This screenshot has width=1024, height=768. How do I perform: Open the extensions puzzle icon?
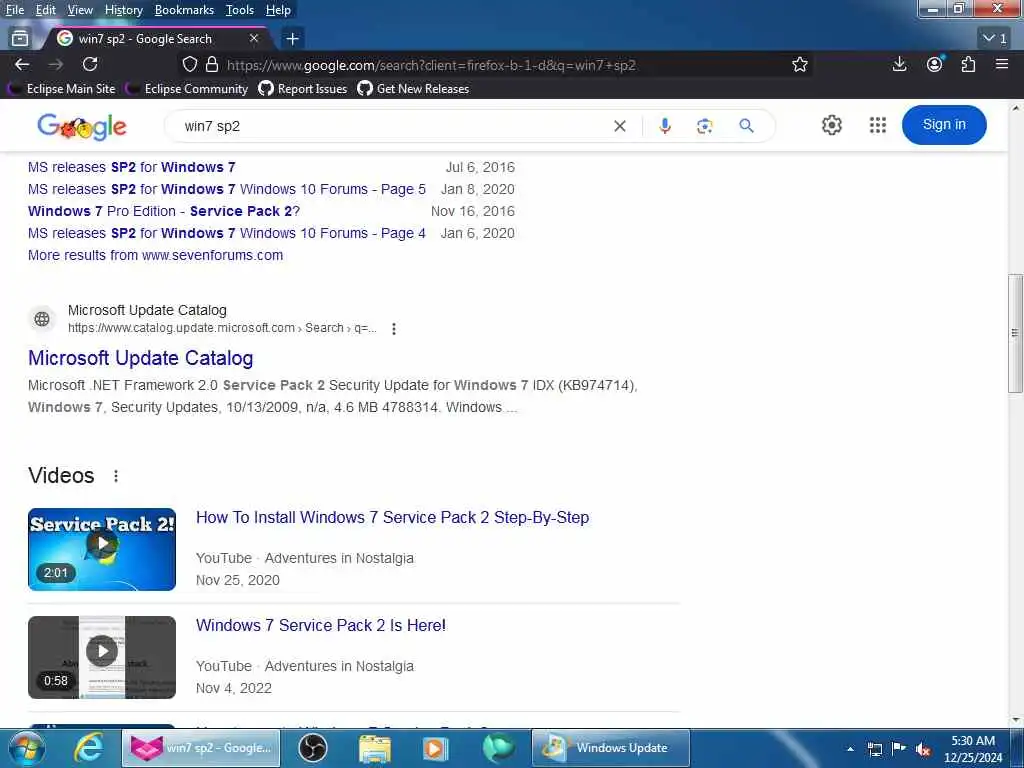[x=968, y=65]
